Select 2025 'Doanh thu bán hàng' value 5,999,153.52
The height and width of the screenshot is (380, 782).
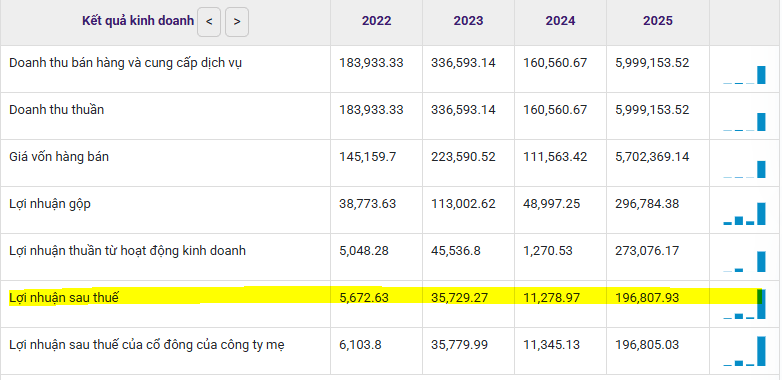point(652,63)
